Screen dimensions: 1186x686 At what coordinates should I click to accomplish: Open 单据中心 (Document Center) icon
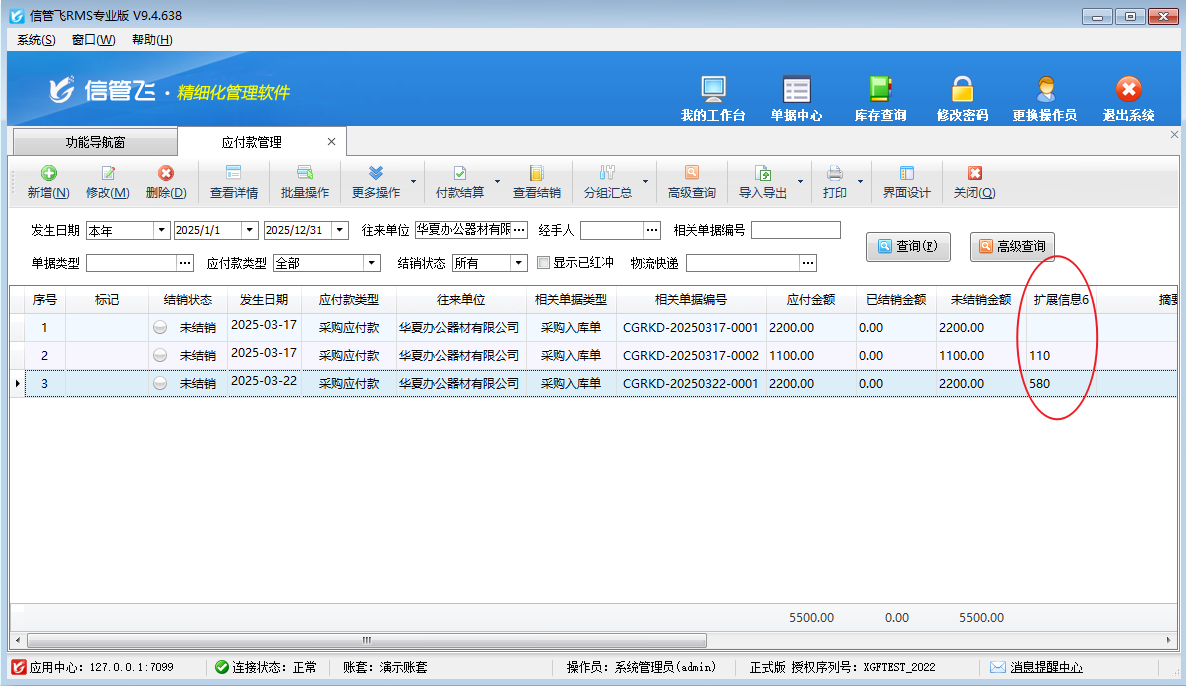[796, 90]
